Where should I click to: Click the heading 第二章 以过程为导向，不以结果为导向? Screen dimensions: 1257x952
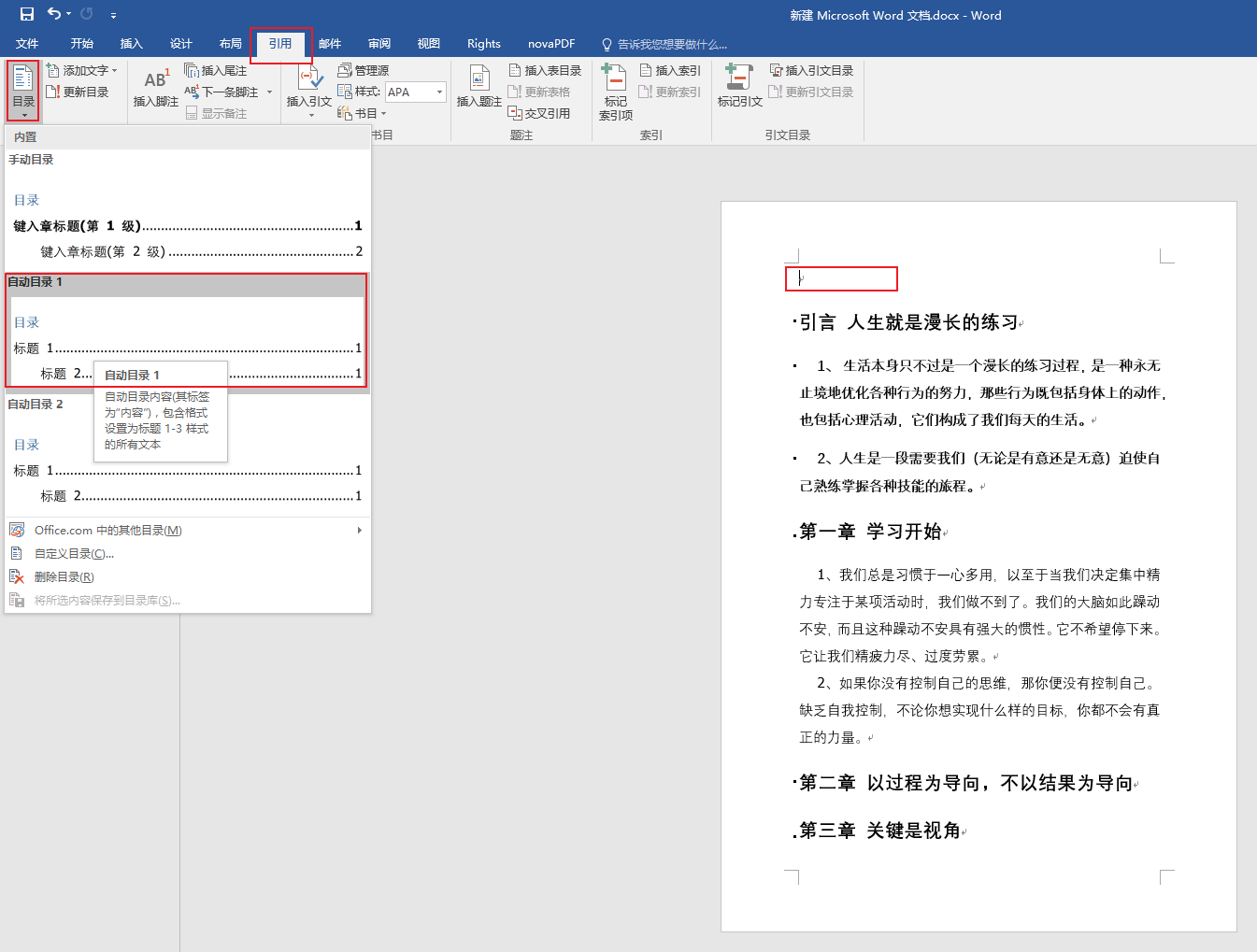[x=966, y=784]
